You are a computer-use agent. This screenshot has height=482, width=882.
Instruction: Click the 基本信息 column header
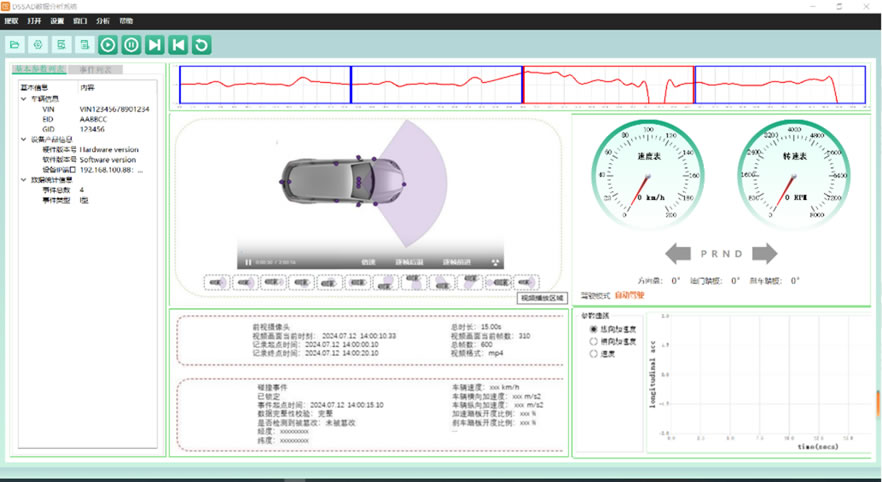click(x=34, y=88)
